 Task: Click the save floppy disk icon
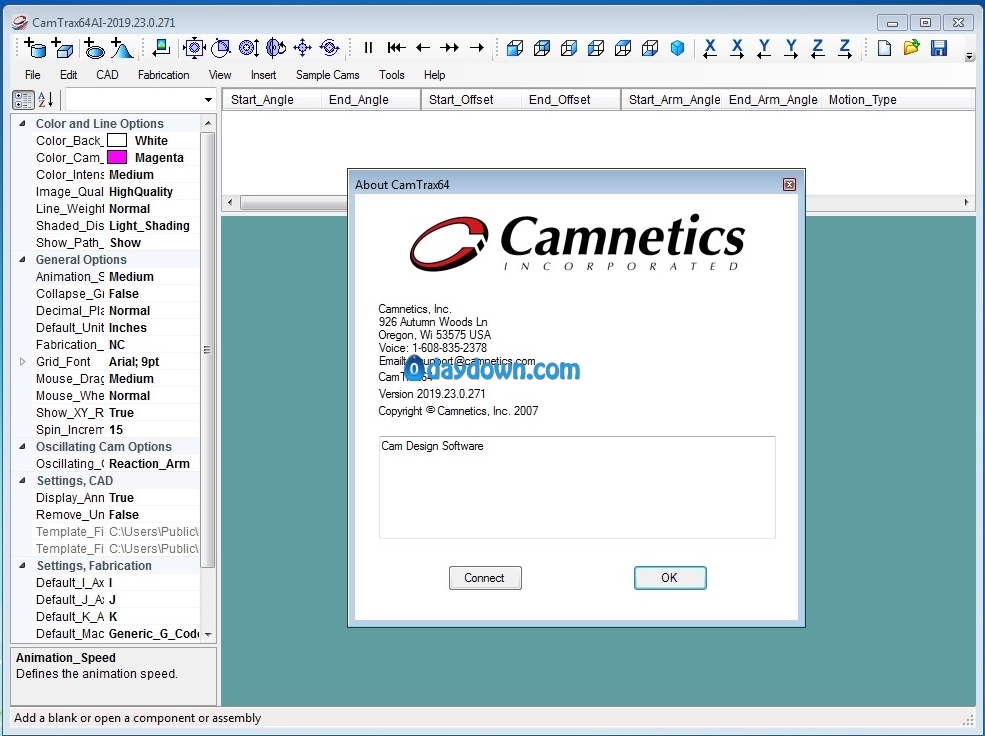(939, 48)
